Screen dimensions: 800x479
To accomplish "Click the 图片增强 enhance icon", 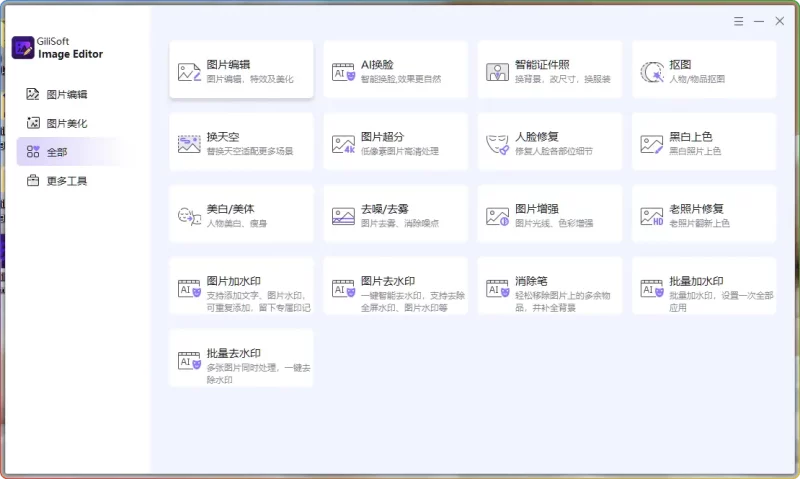I will coord(497,216).
